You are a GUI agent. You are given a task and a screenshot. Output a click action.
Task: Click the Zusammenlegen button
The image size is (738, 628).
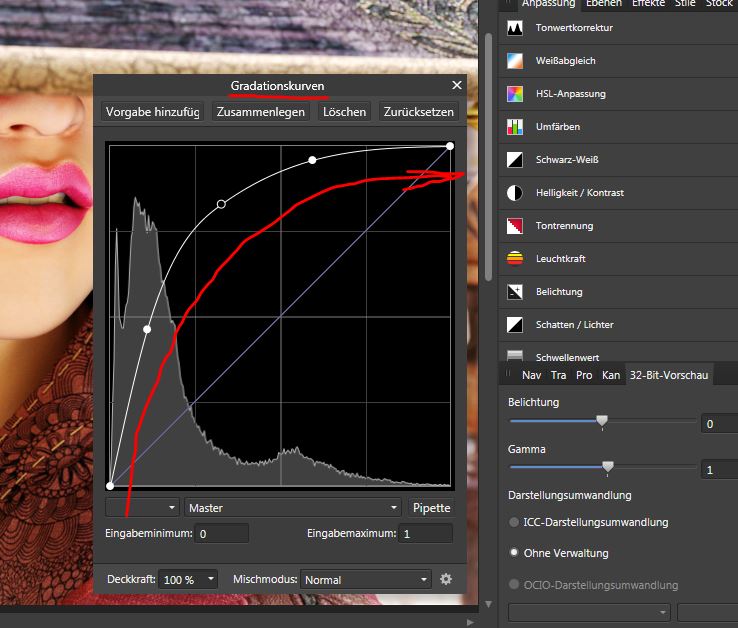pos(261,112)
